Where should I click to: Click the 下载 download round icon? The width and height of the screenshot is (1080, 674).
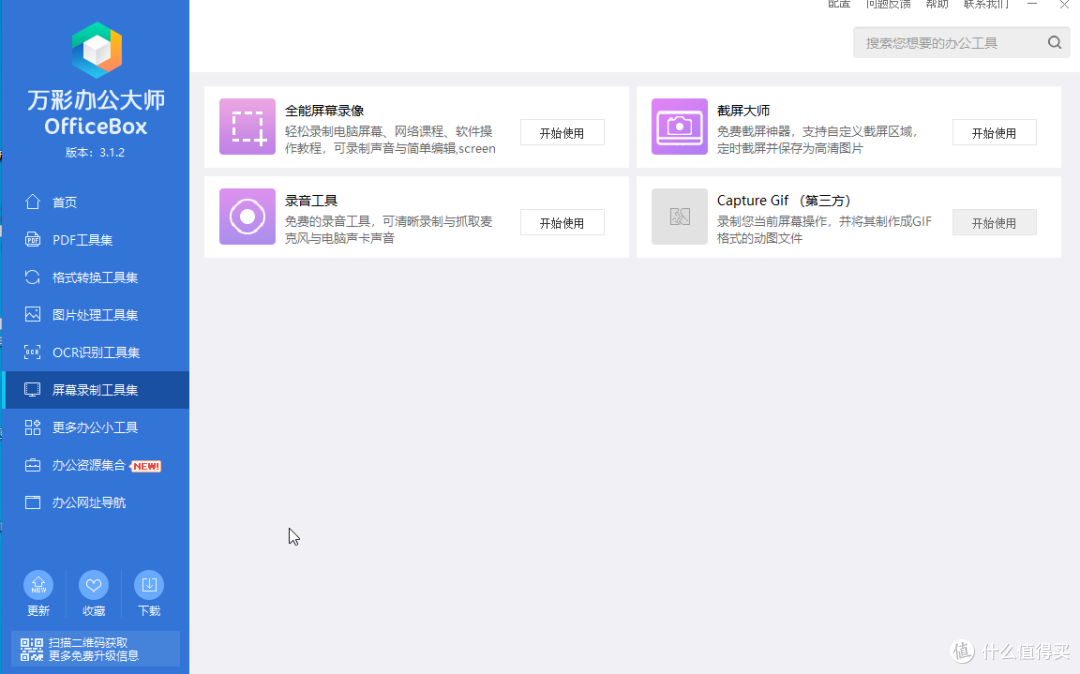149,585
